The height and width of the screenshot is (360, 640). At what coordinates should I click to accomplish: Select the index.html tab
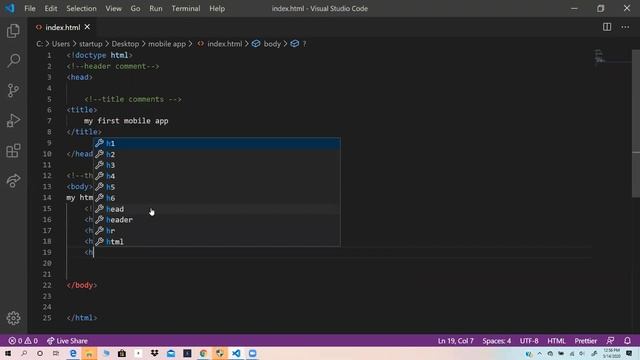[x=62, y=27]
